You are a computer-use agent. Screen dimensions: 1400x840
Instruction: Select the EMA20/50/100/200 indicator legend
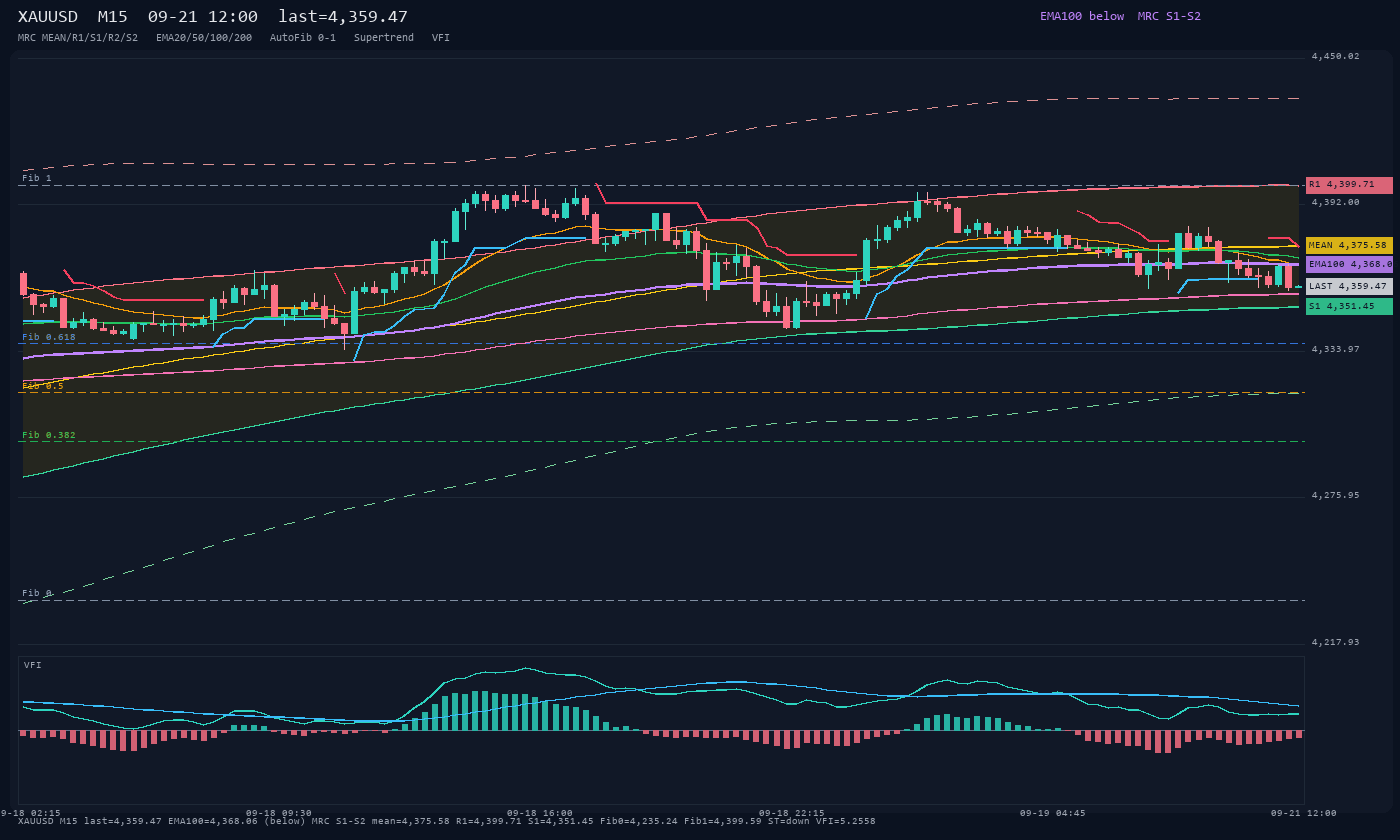click(204, 38)
